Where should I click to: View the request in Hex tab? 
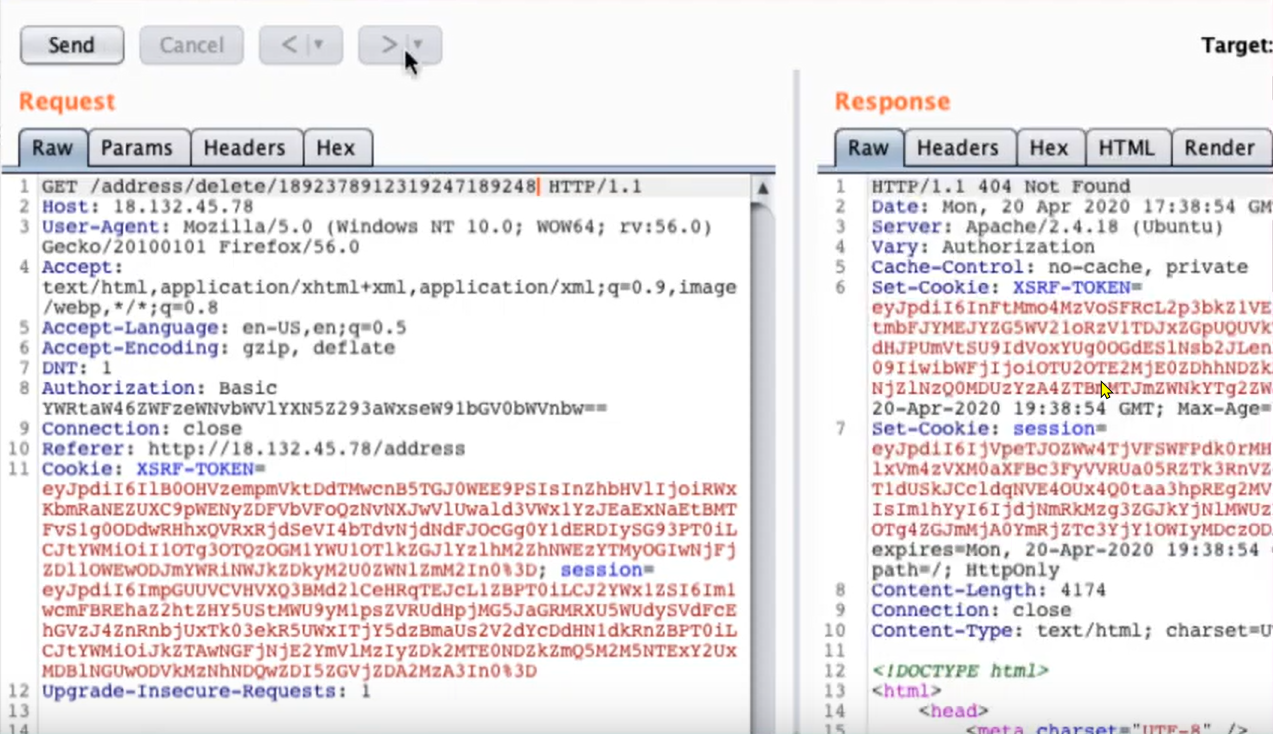coord(335,148)
